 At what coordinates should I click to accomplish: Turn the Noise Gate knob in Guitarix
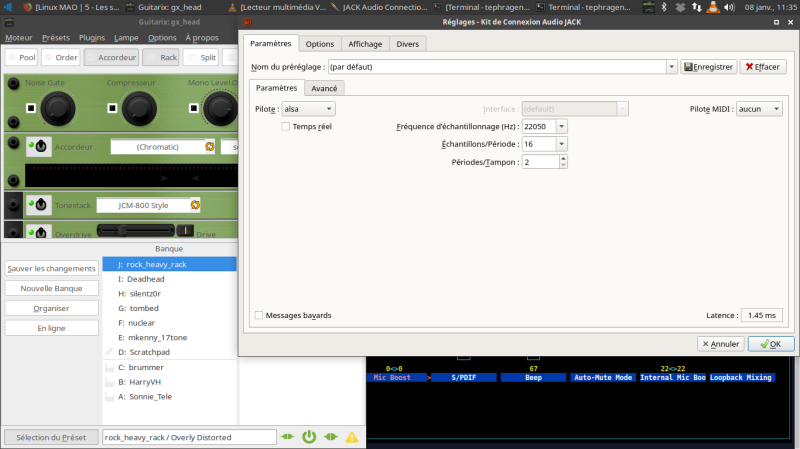click(x=58, y=109)
